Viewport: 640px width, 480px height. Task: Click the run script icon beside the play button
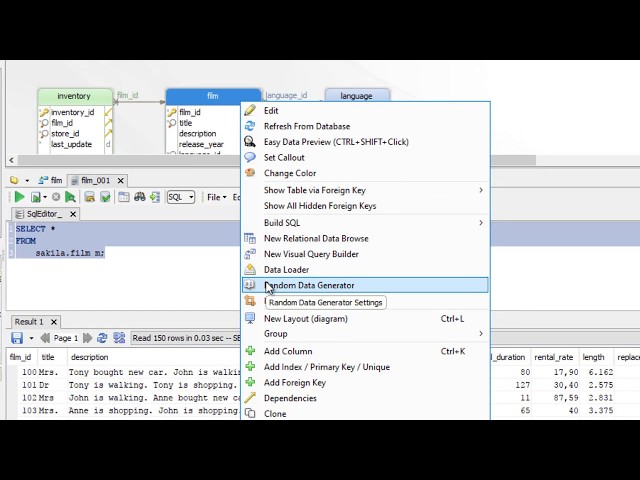36,198
